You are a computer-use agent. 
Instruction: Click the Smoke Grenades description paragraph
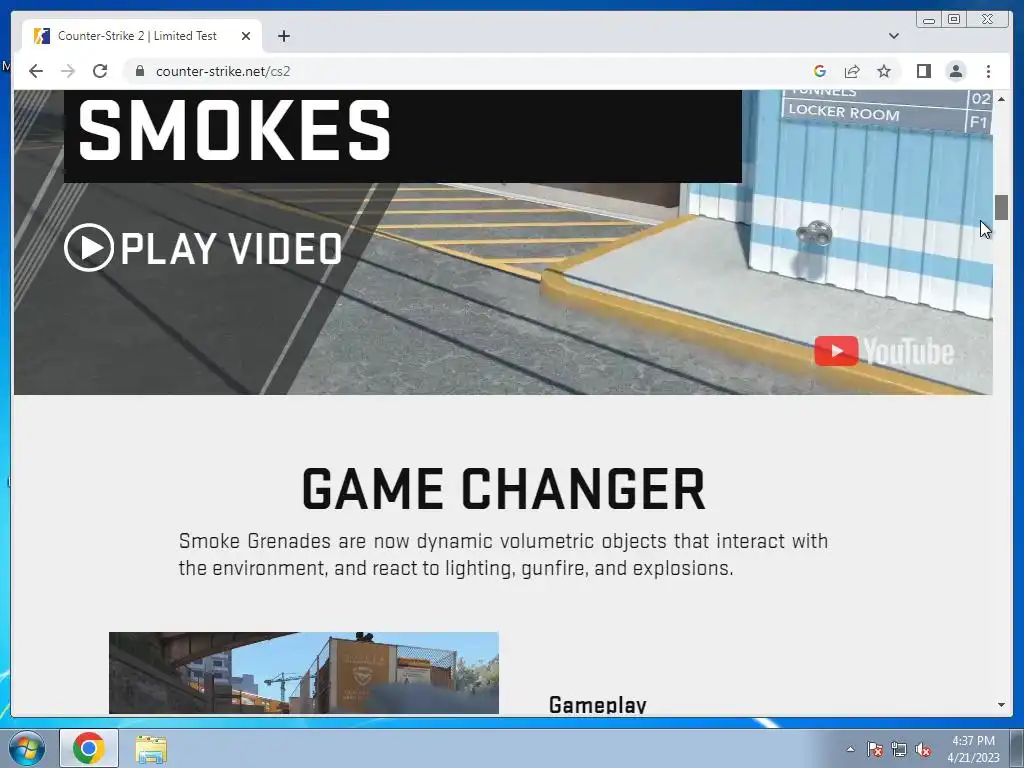(504, 554)
